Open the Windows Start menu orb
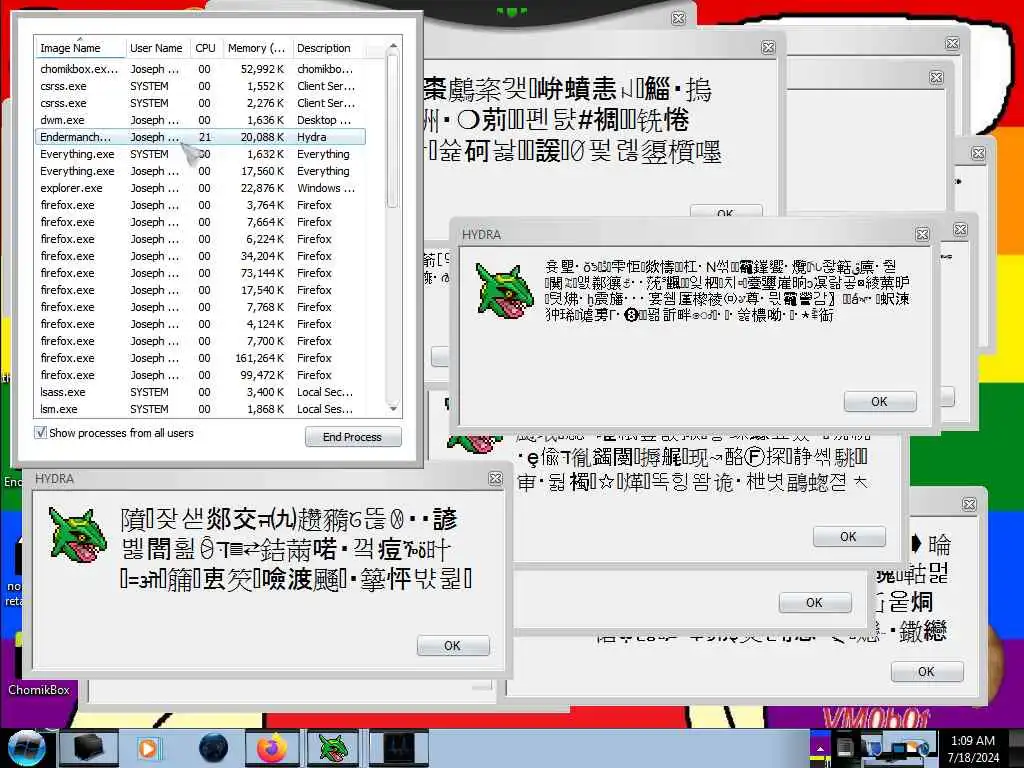The height and width of the screenshot is (768, 1024). pos(25,749)
